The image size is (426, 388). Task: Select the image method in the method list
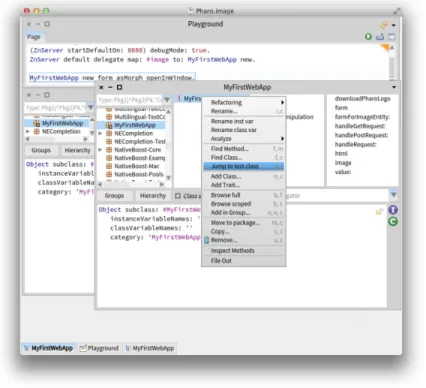[x=343, y=163]
